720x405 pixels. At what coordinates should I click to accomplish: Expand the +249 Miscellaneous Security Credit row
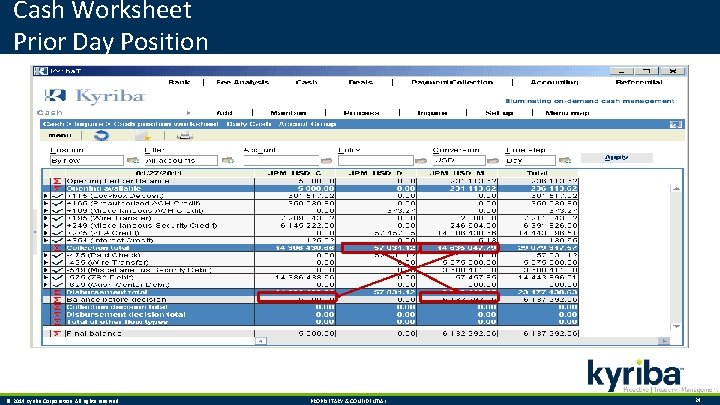tap(46, 225)
